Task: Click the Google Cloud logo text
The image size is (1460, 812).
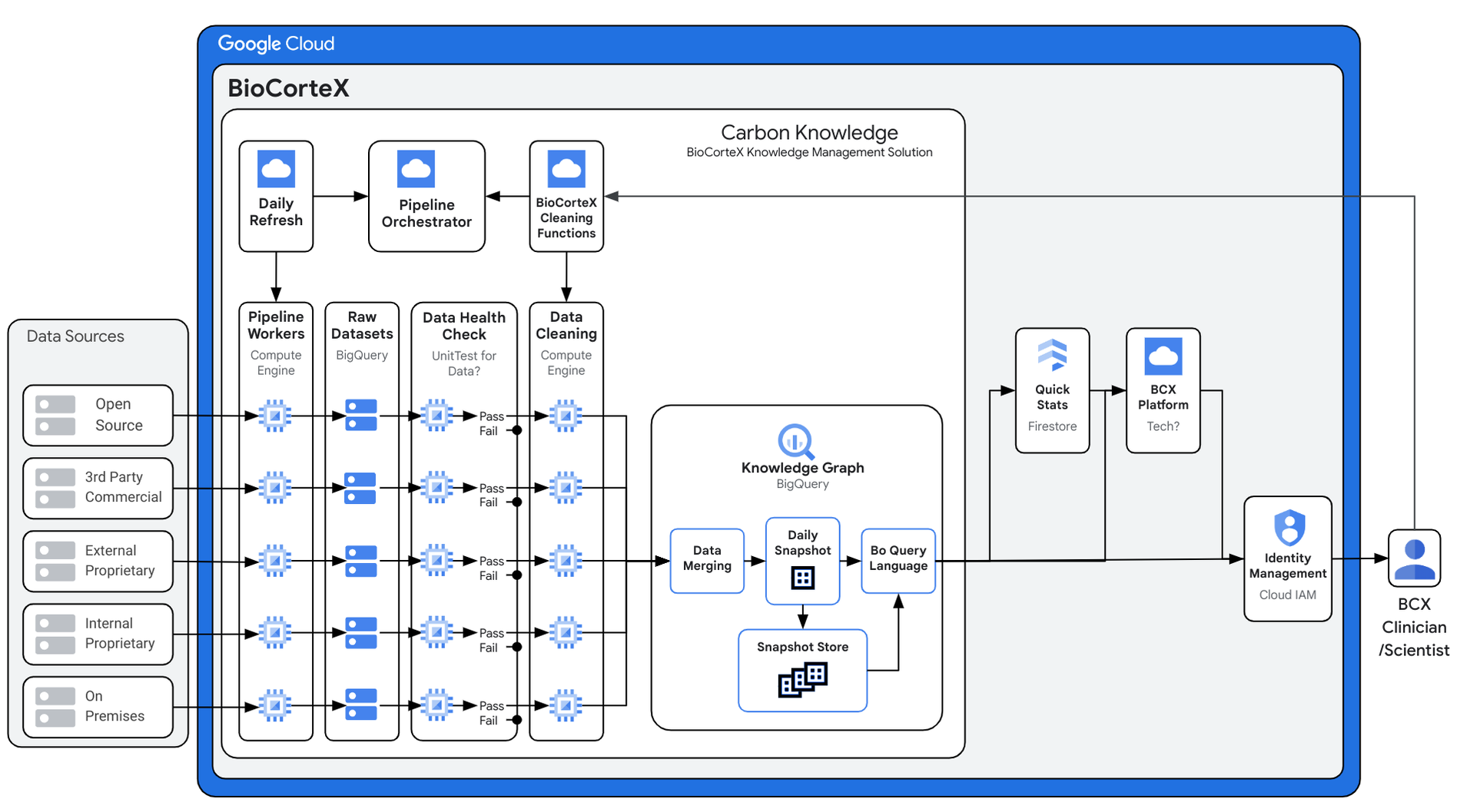Action: 276,44
